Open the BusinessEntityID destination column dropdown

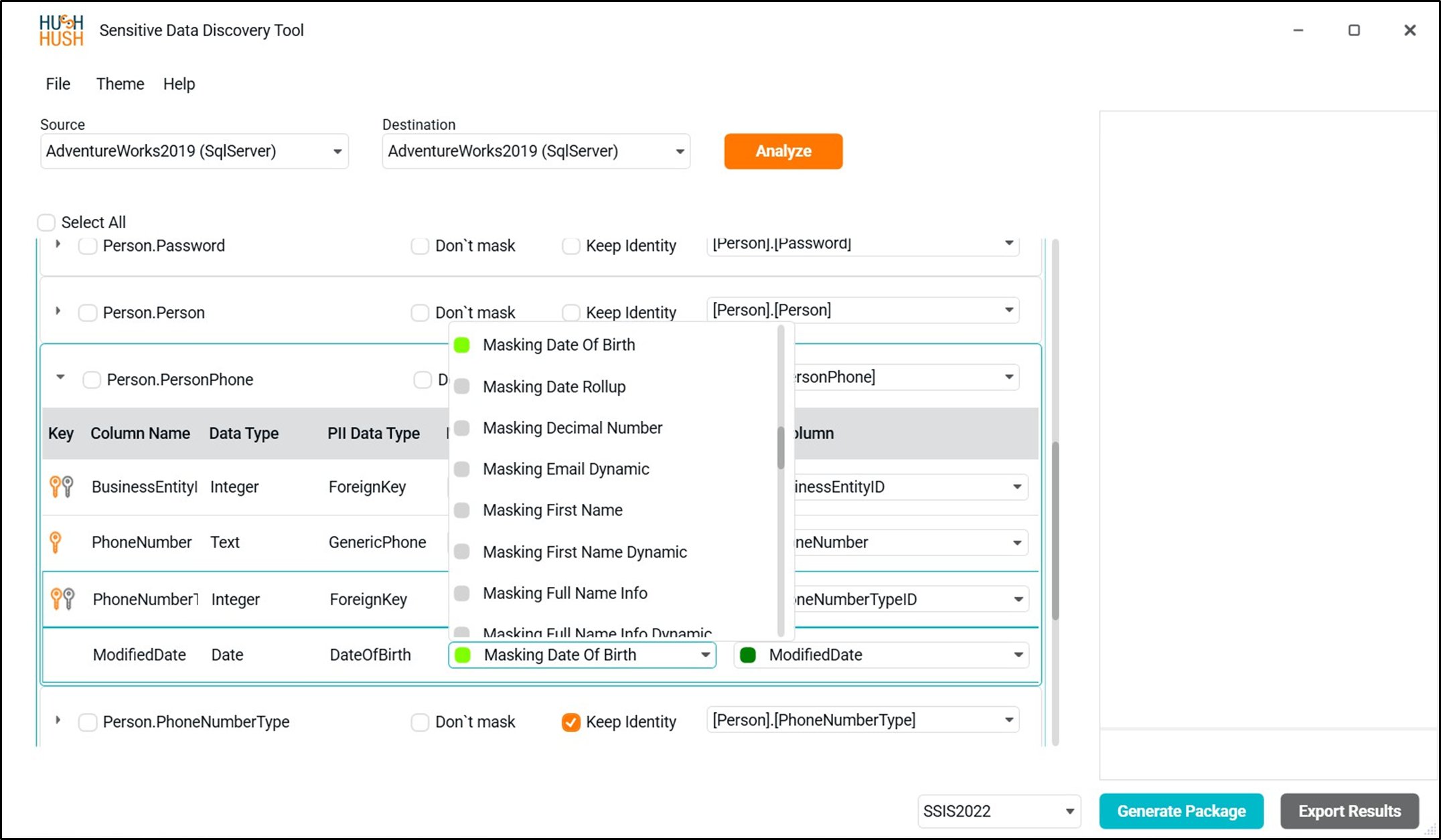911,487
